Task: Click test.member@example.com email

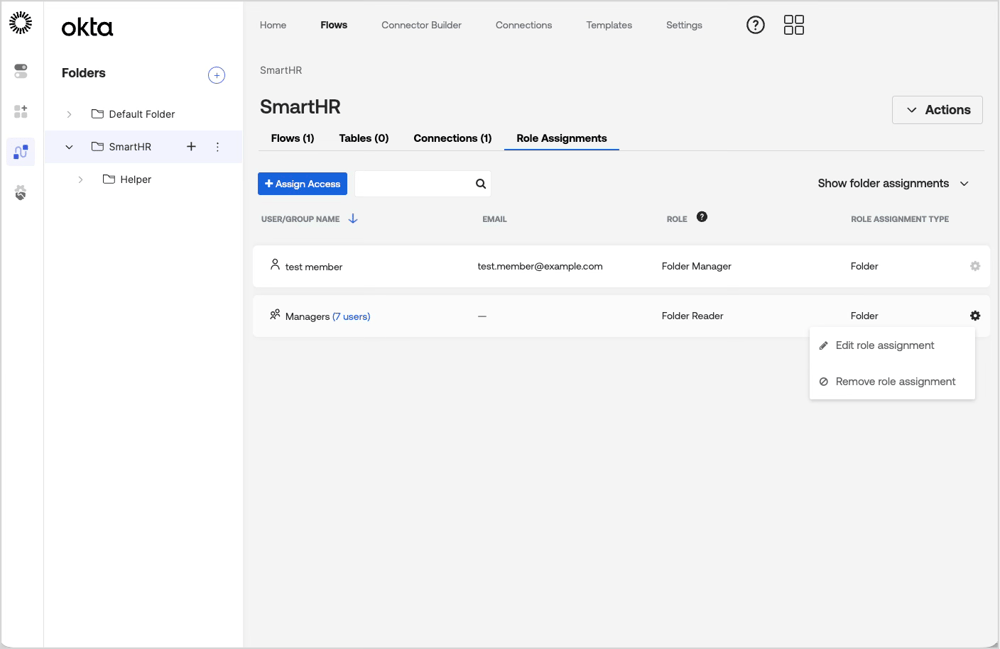Action: tap(540, 266)
